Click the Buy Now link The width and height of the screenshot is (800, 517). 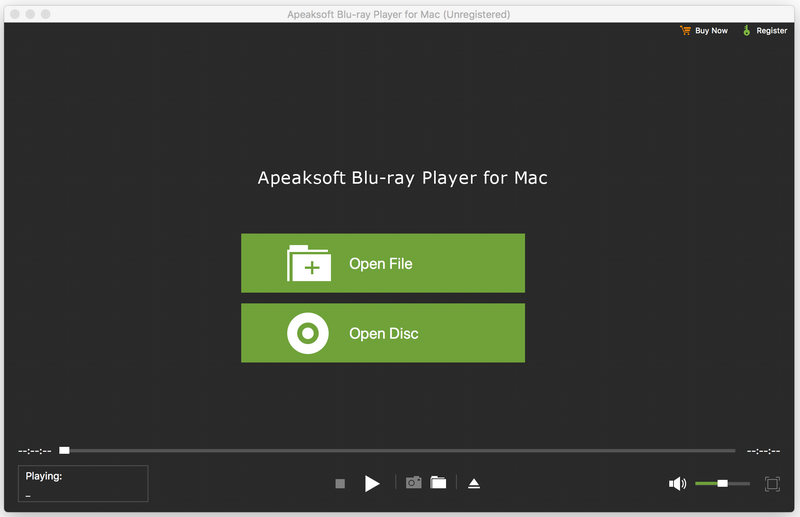704,31
